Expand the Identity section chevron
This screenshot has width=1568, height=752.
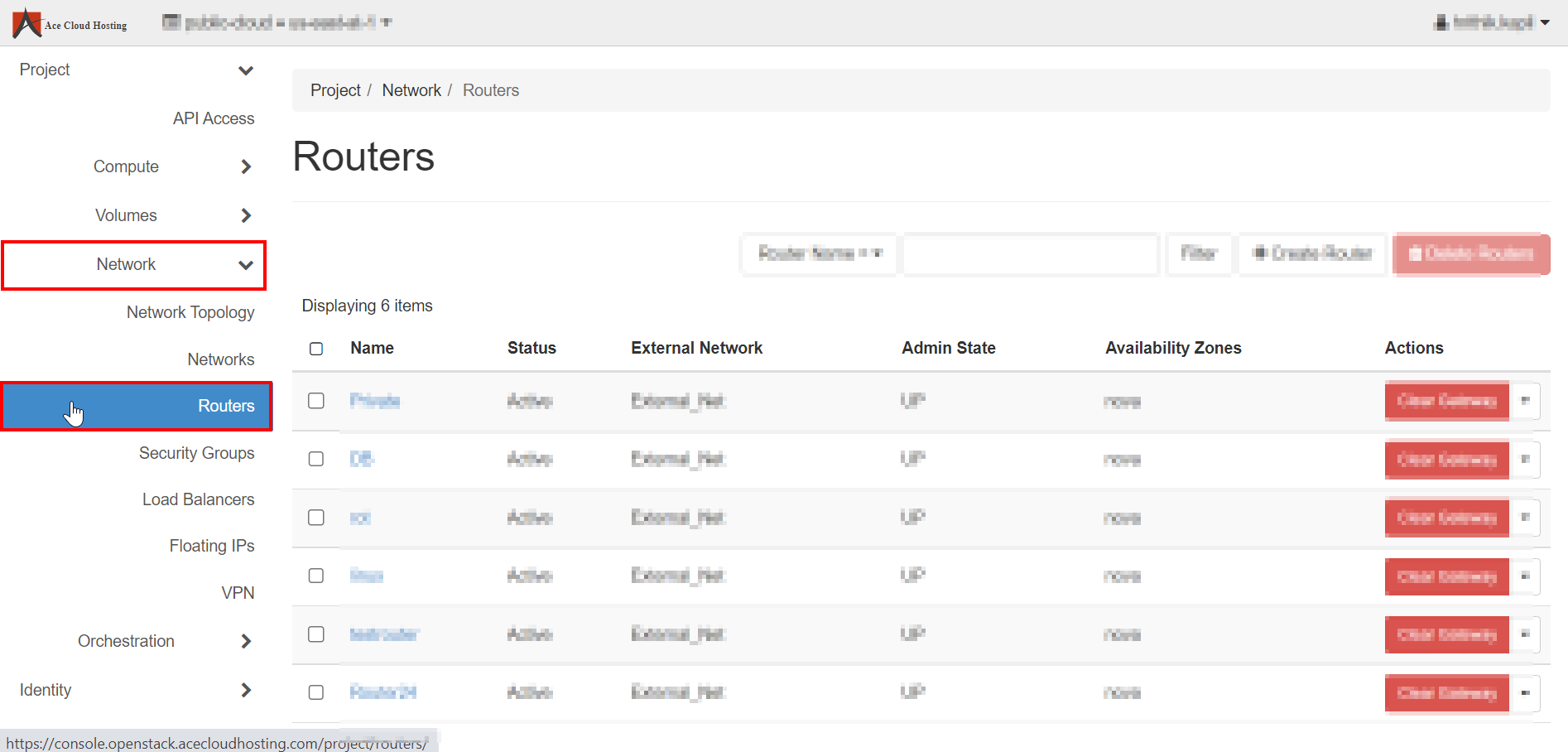[x=245, y=691]
